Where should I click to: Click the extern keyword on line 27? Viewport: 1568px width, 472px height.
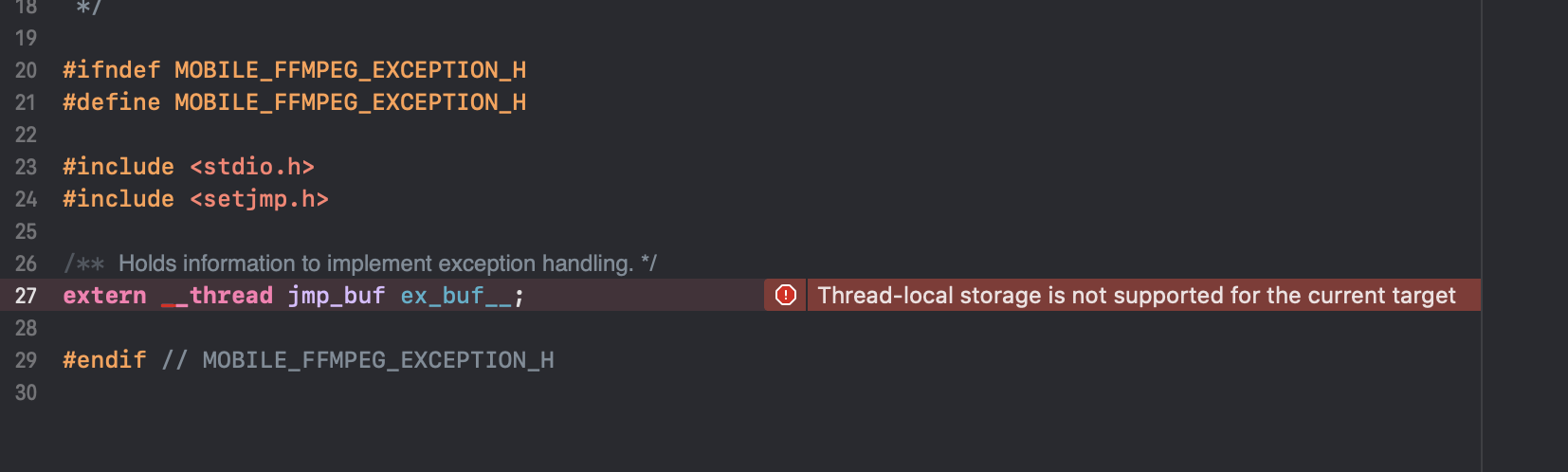[x=105, y=296]
